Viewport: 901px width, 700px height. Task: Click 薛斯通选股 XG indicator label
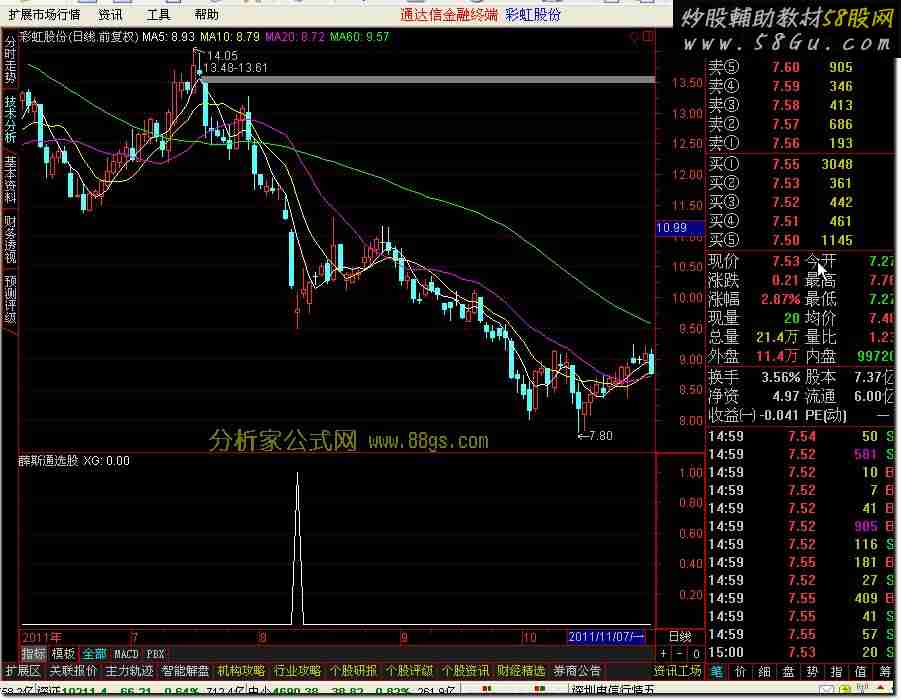coord(74,461)
